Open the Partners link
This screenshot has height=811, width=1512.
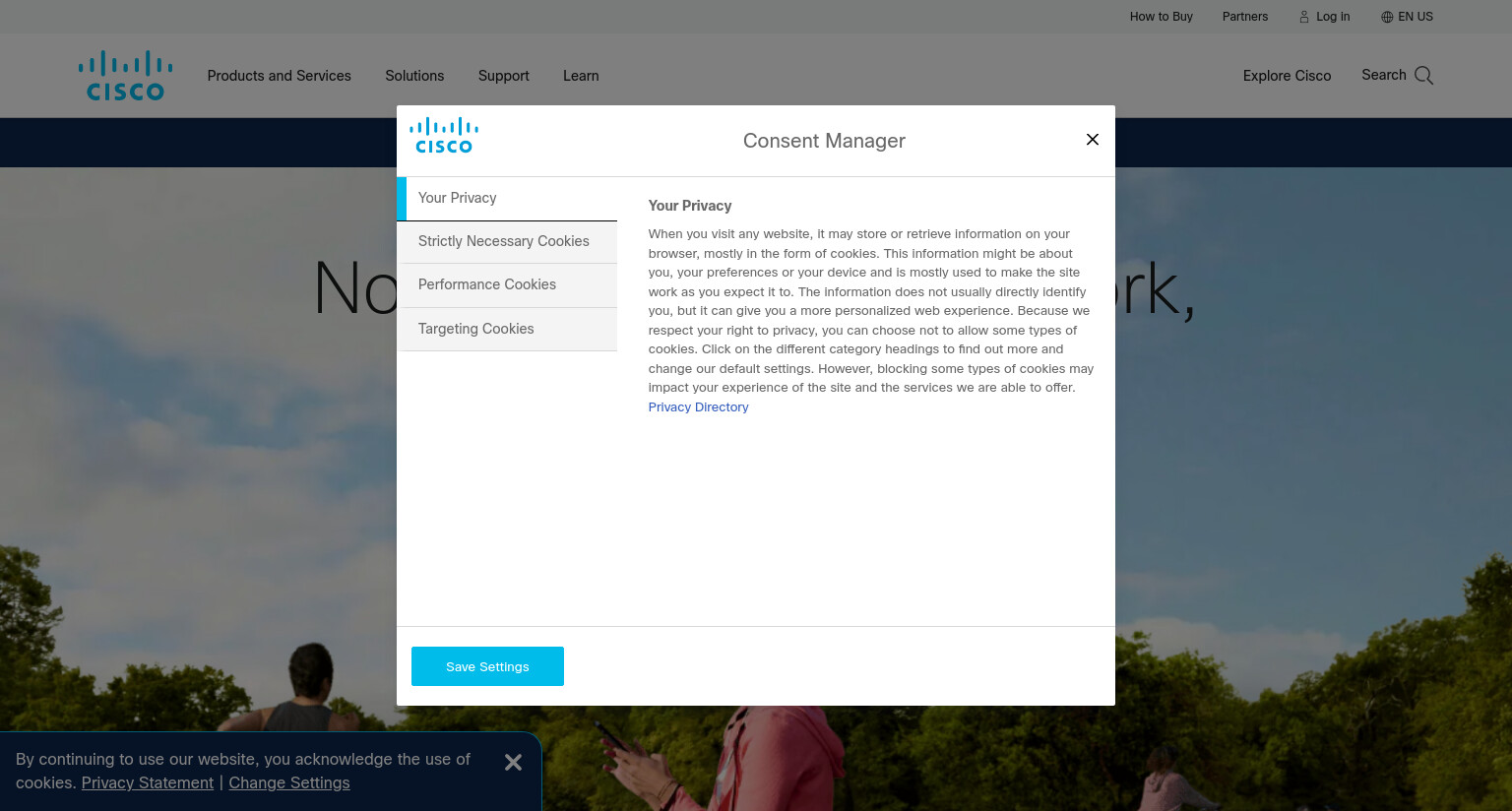point(1244,17)
